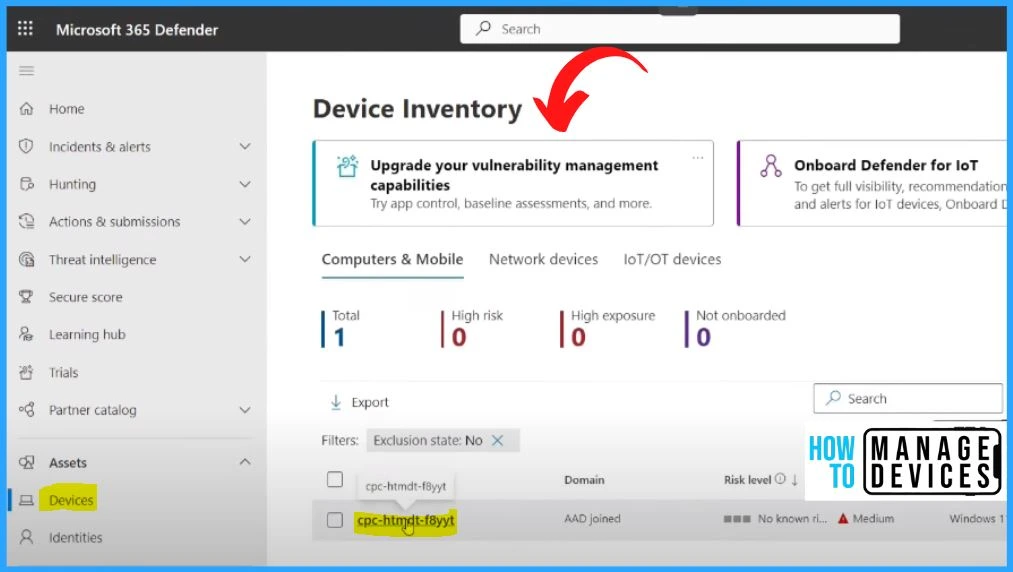Open Secure score page
This screenshot has height=572, width=1013.
click(x=85, y=297)
